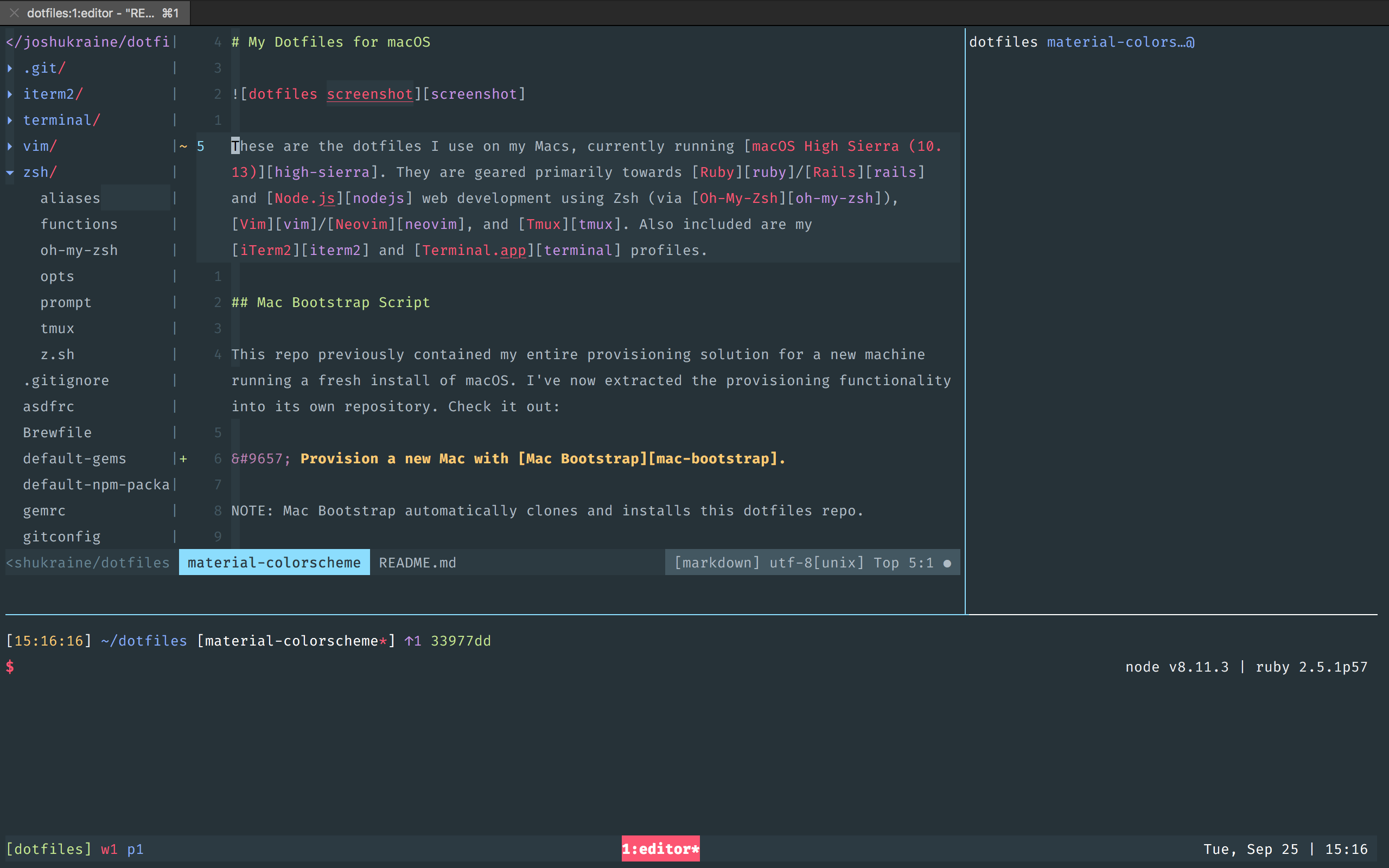Open gemrc in file tree
Image resolution: width=1389 pixels, height=868 pixels.
pyautogui.click(x=43, y=511)
